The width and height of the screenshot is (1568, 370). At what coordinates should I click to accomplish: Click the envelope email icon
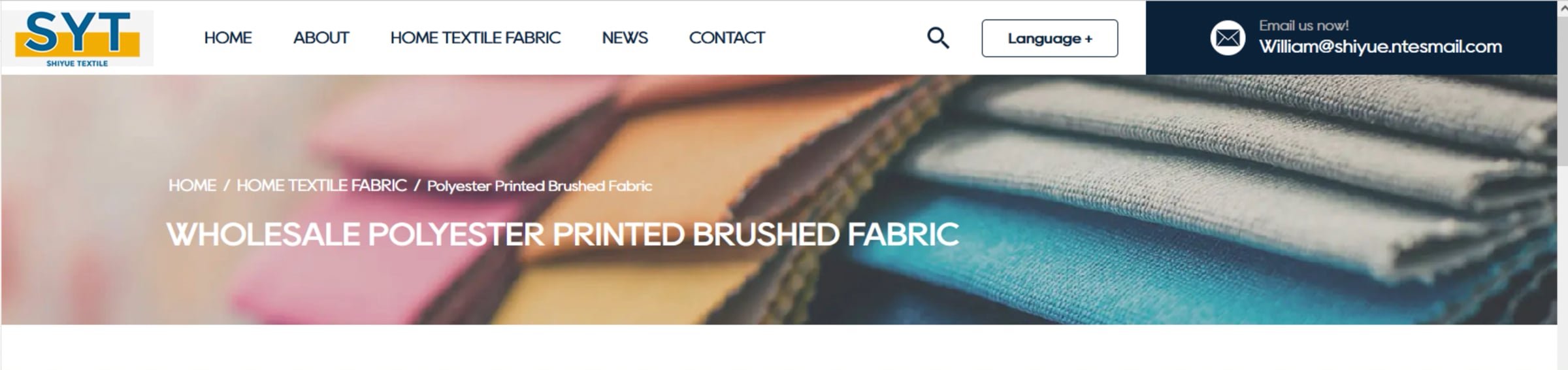coord(1227,38)
